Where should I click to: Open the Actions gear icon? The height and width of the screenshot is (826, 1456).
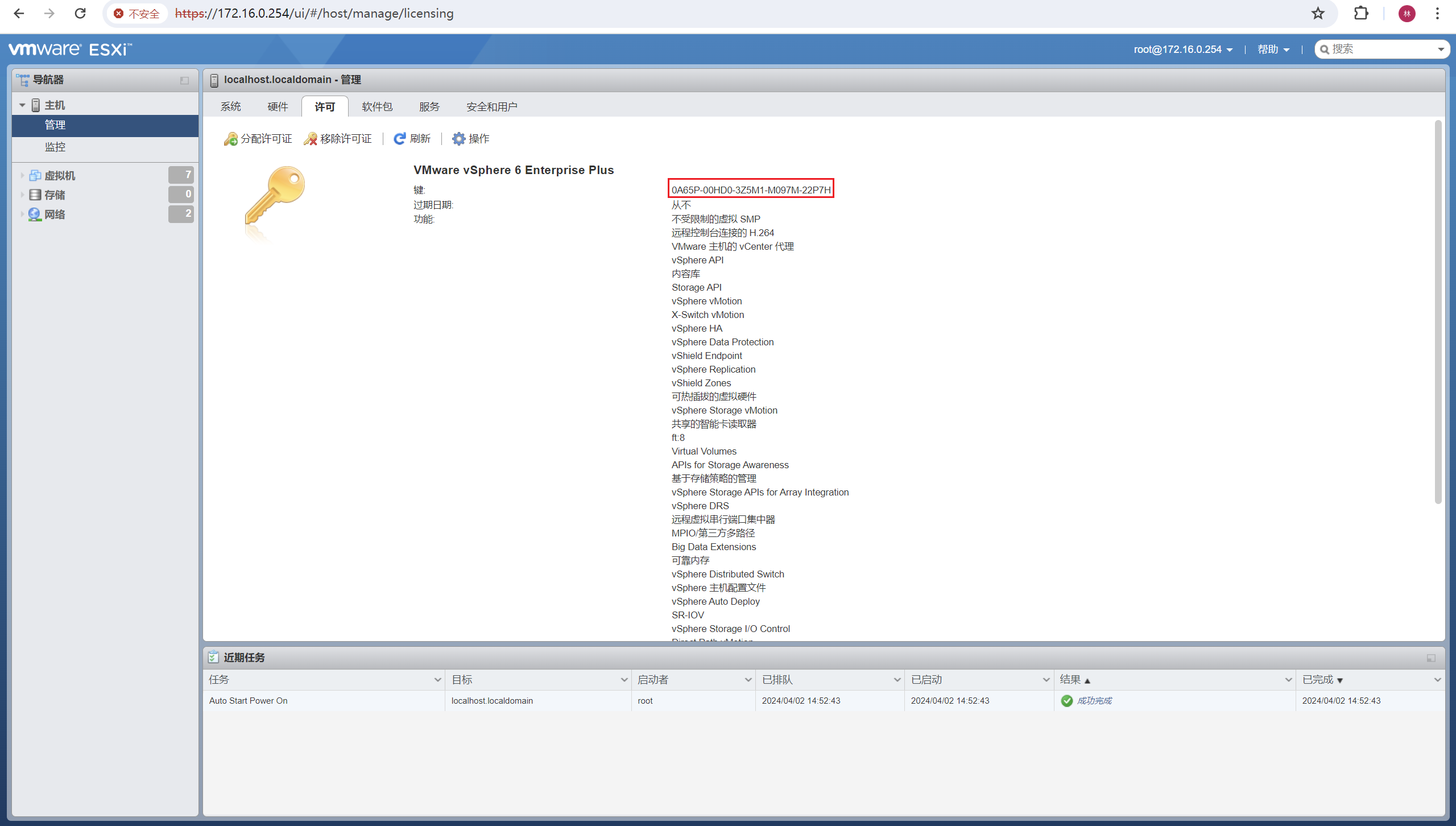458,139
